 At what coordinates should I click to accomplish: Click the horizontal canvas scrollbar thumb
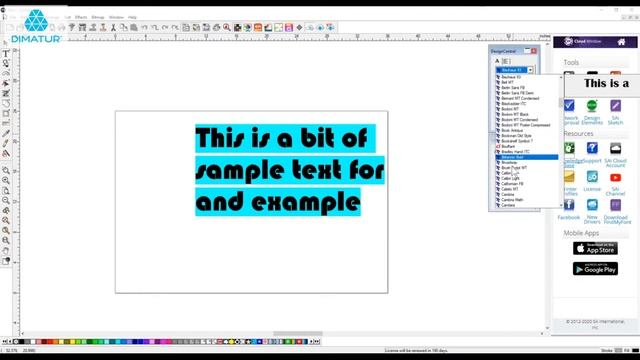coord(298,333)
